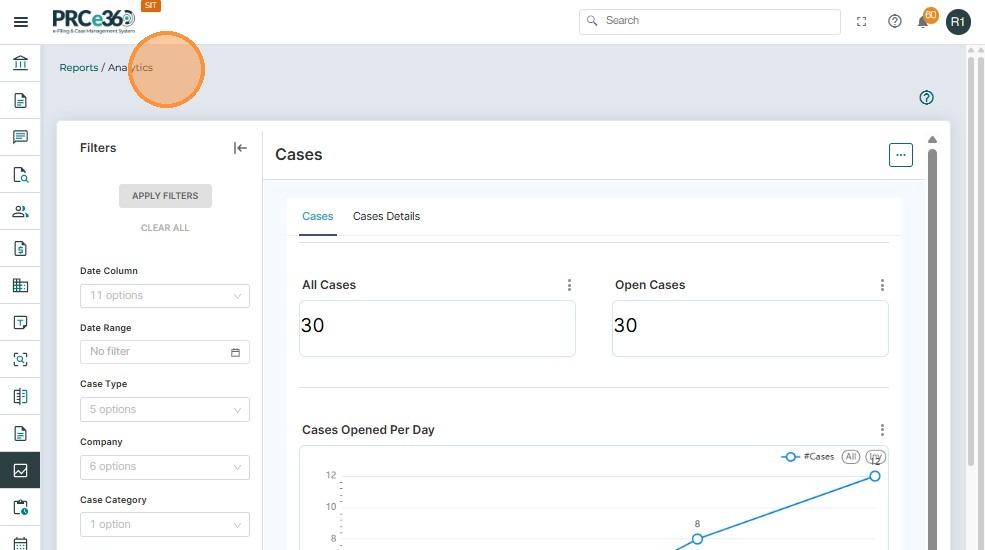Image resolution: width=985 pixels, height=550 pixels.
Task: Open the people icon in sidebar
Action: pos(20,212)
